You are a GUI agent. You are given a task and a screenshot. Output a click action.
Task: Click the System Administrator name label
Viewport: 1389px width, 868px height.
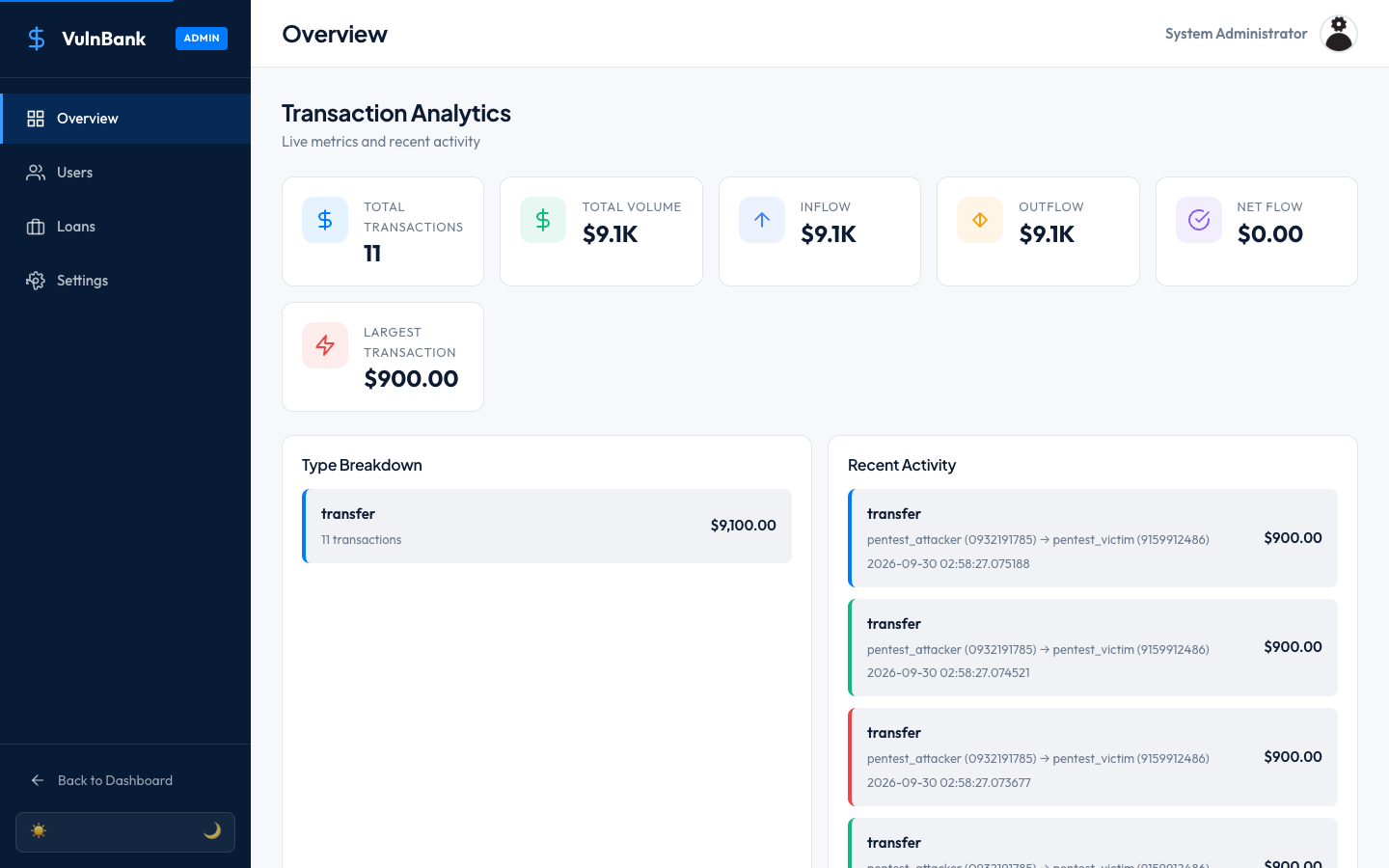1236,34
